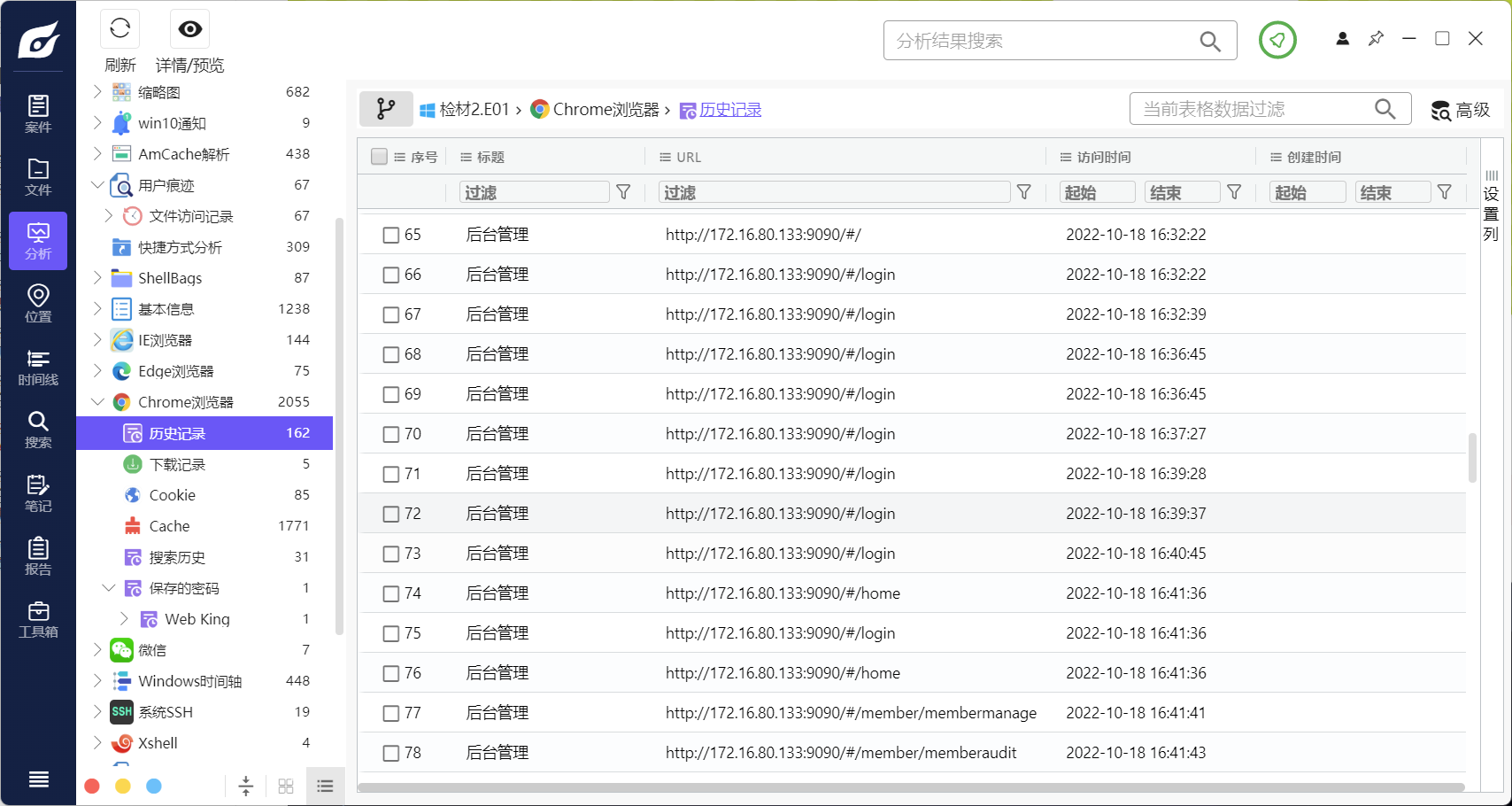
Task: Open the 报告 (Report) sidebar section
Action: tap(38, 557)
